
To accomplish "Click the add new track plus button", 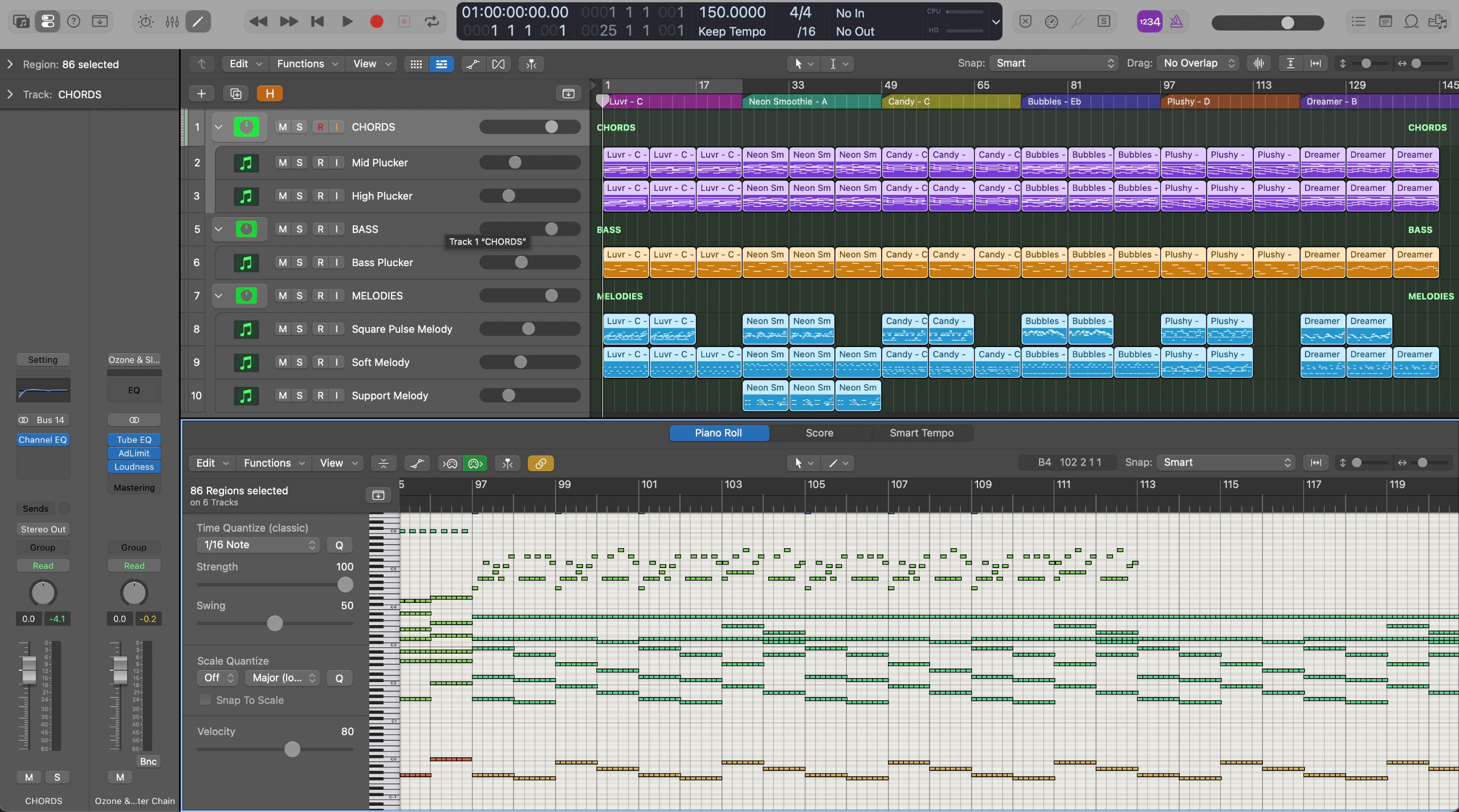I will 201,93.
